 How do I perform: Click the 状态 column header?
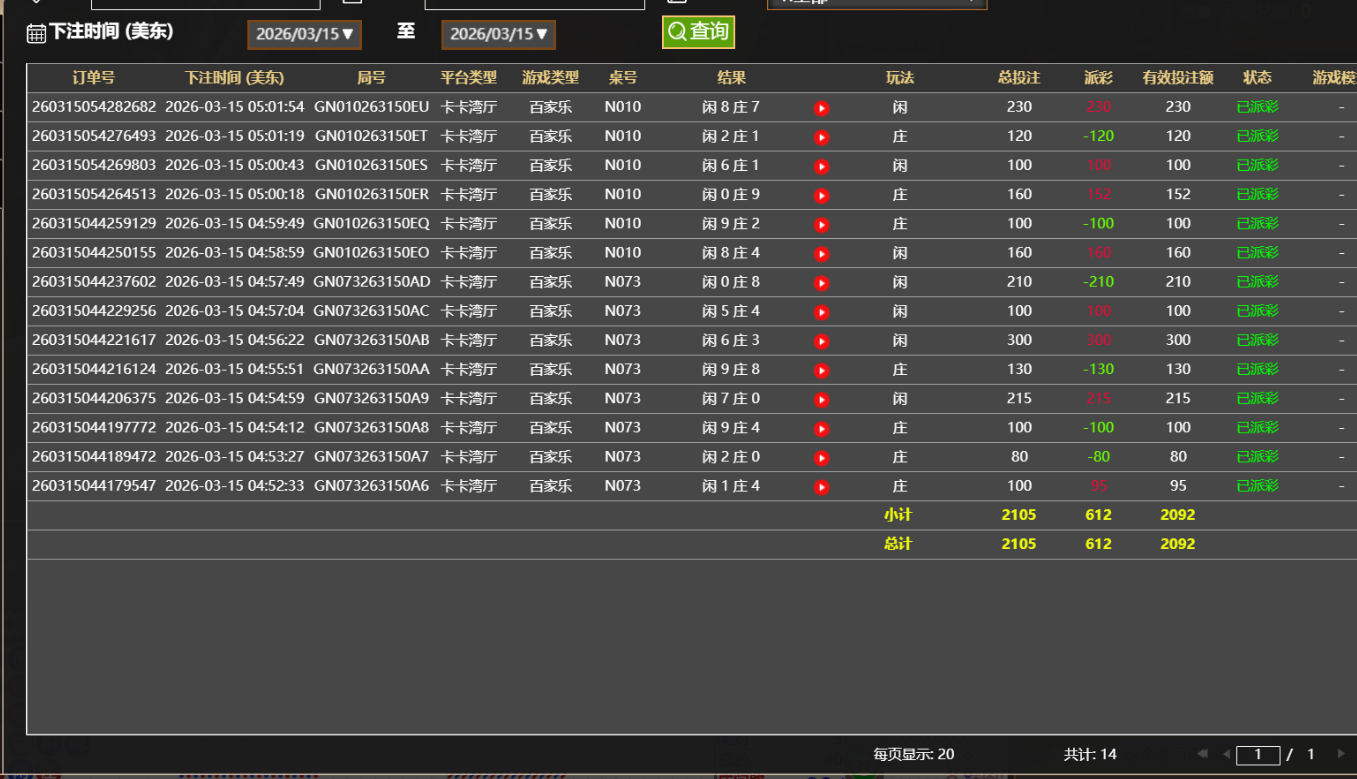coord(1257,77)
